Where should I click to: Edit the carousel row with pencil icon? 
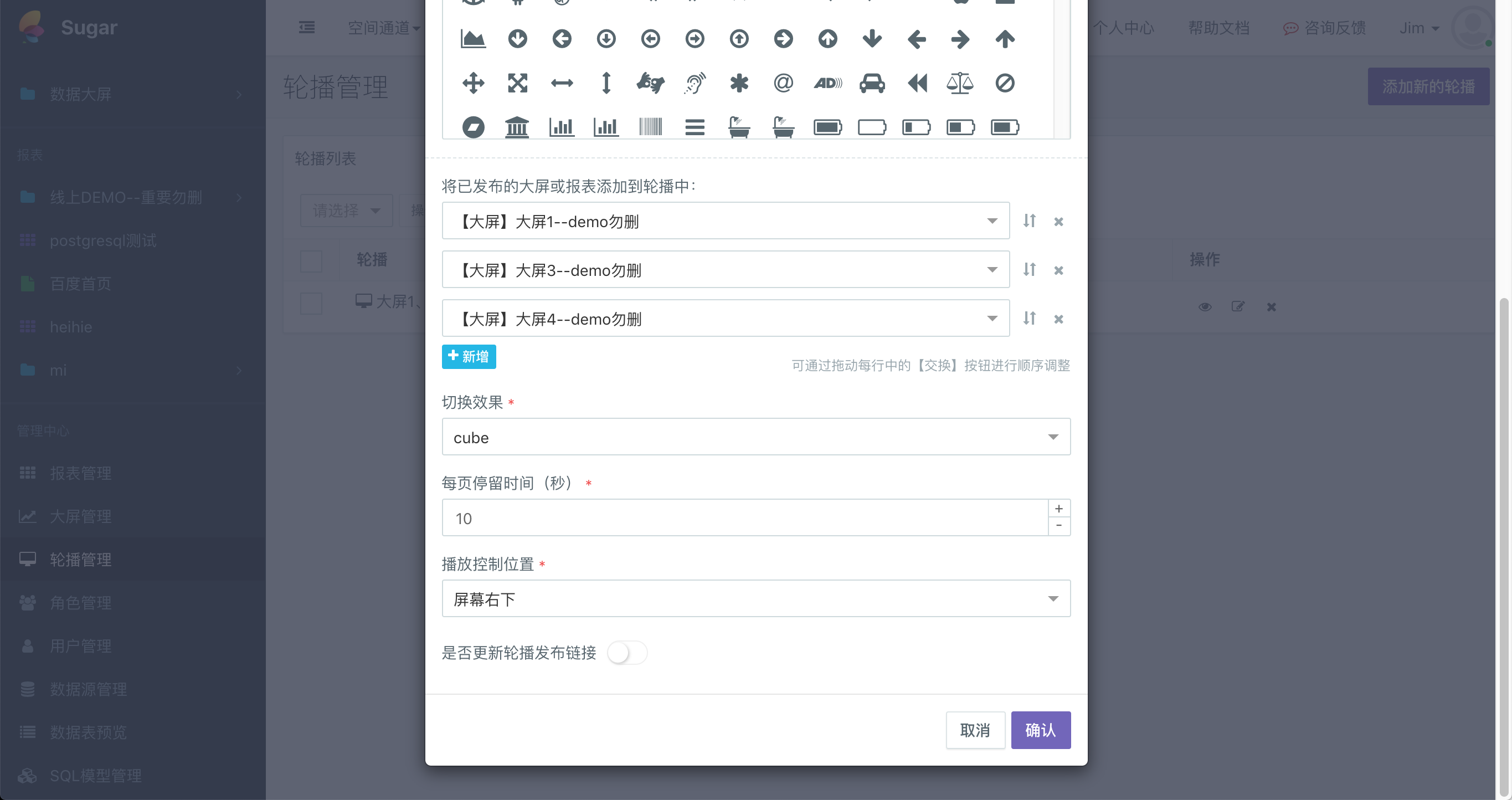coord(1238,306)
